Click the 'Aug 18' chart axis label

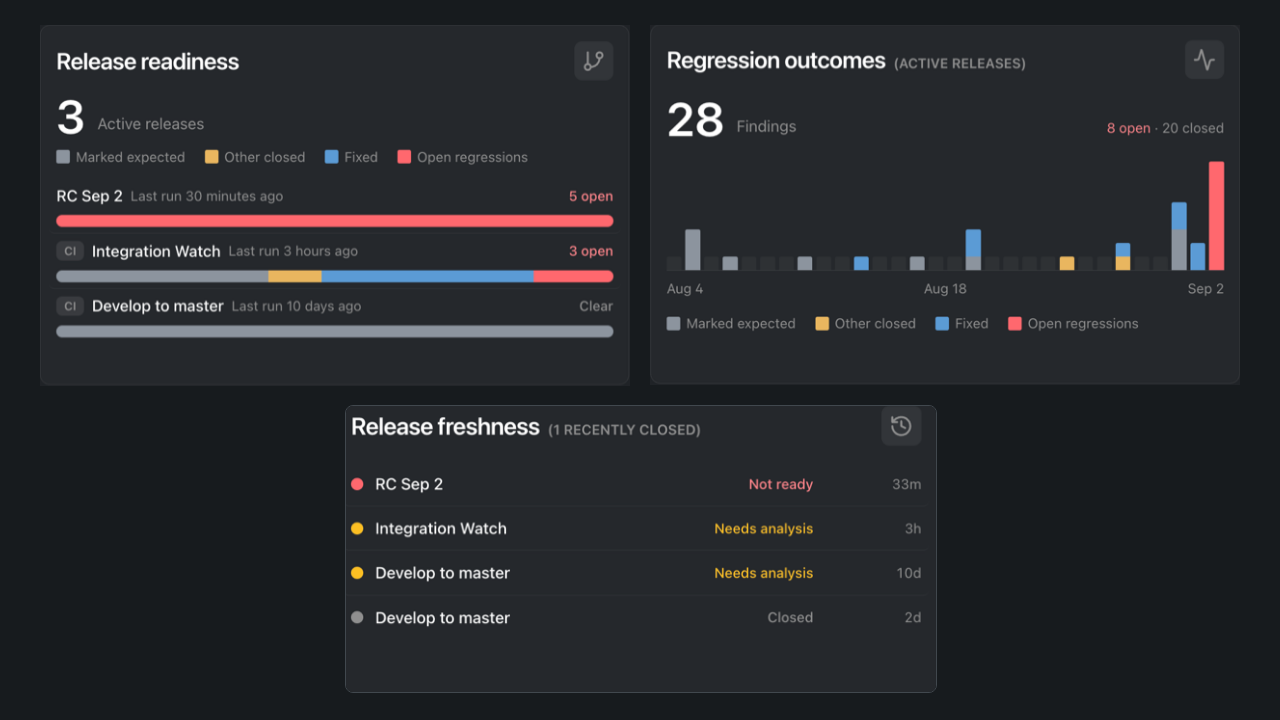coord(945,289)
